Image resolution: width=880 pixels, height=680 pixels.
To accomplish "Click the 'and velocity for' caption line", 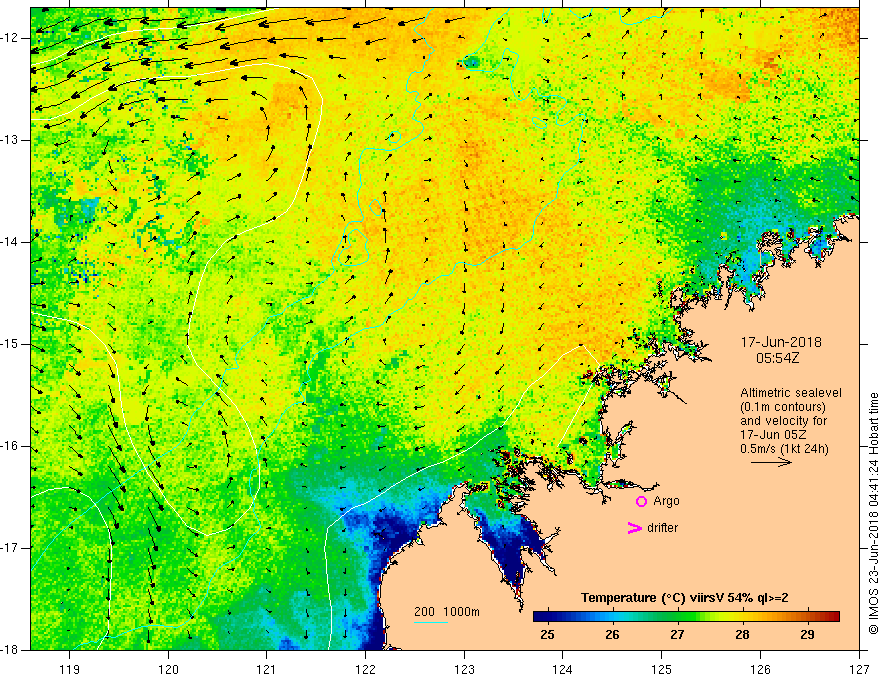I will (x=783, y=421).
